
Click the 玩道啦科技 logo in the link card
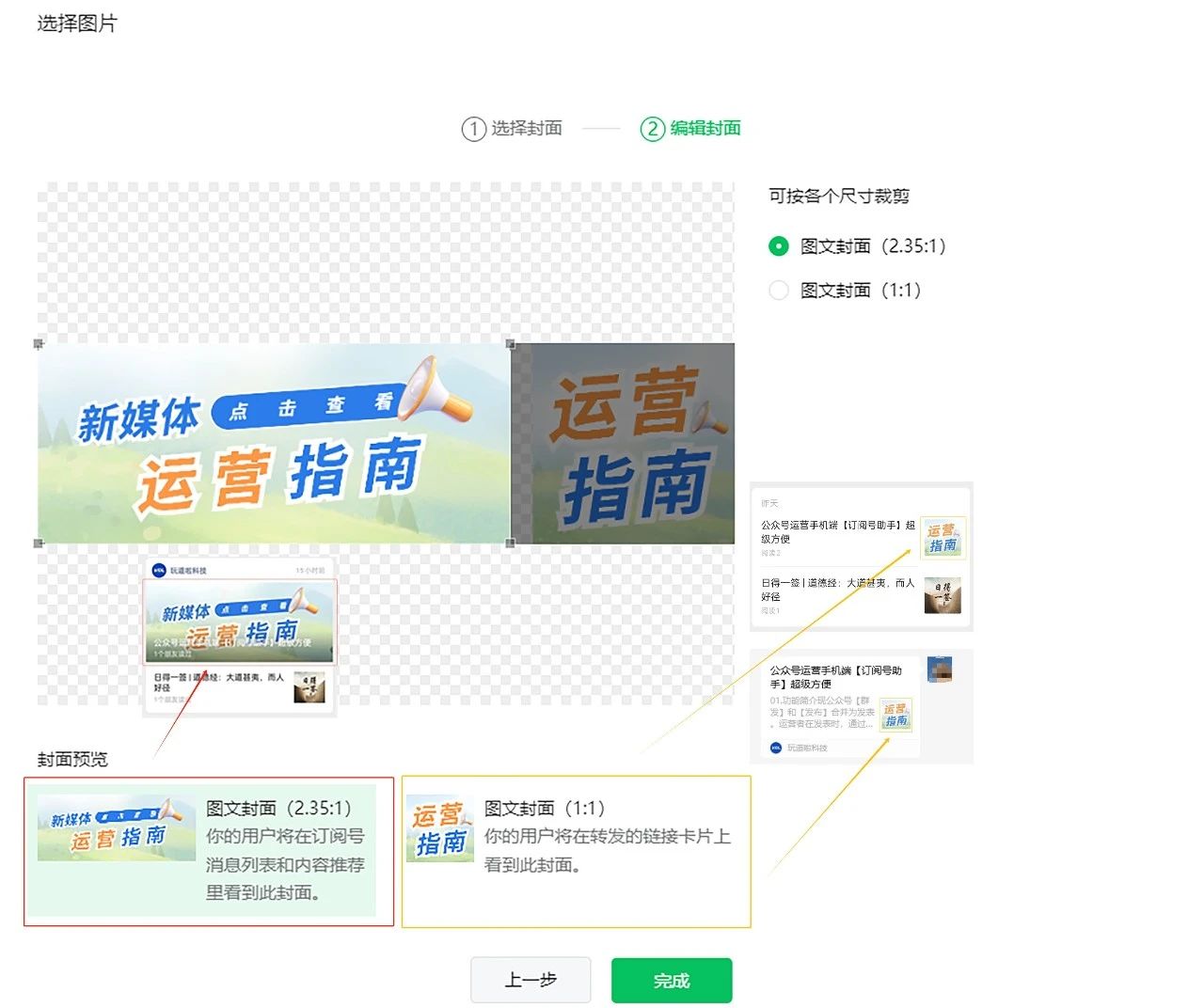pyautogui.click(x=776, y=748)
